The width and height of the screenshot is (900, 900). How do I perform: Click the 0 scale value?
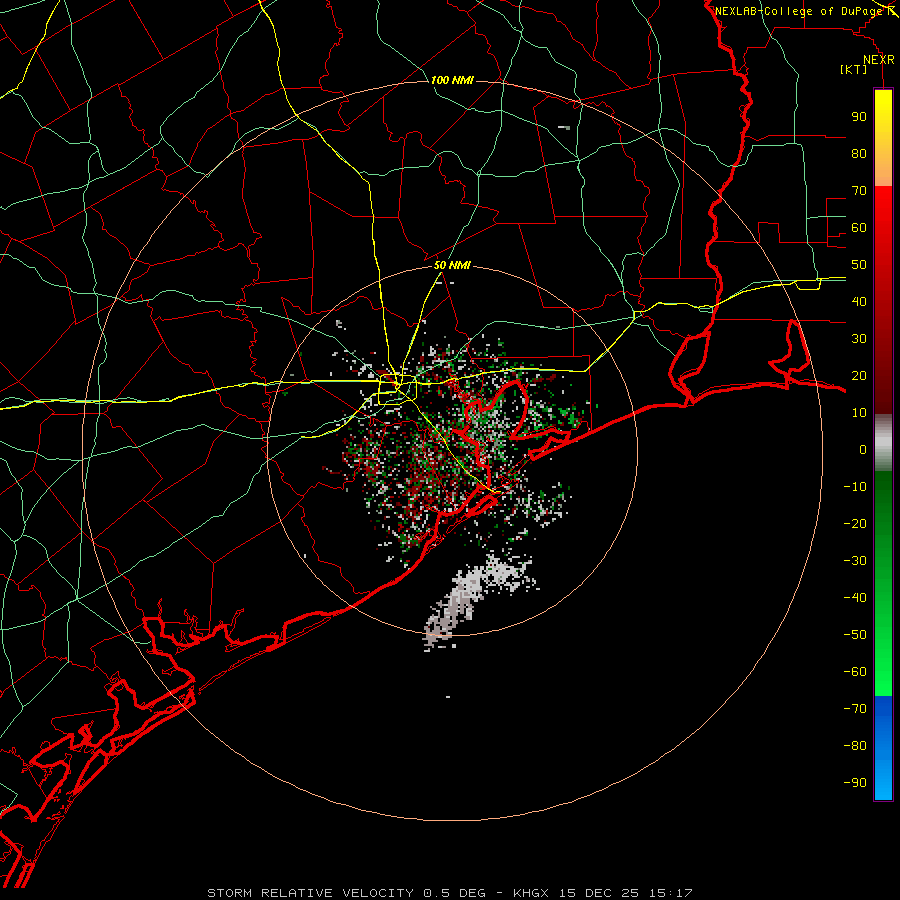click(863, 449)
